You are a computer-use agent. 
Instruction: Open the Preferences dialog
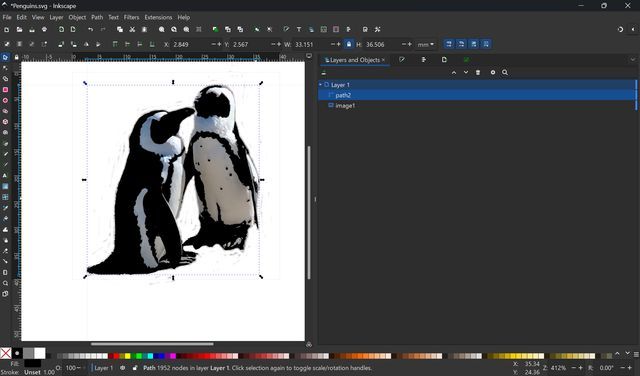378,29
